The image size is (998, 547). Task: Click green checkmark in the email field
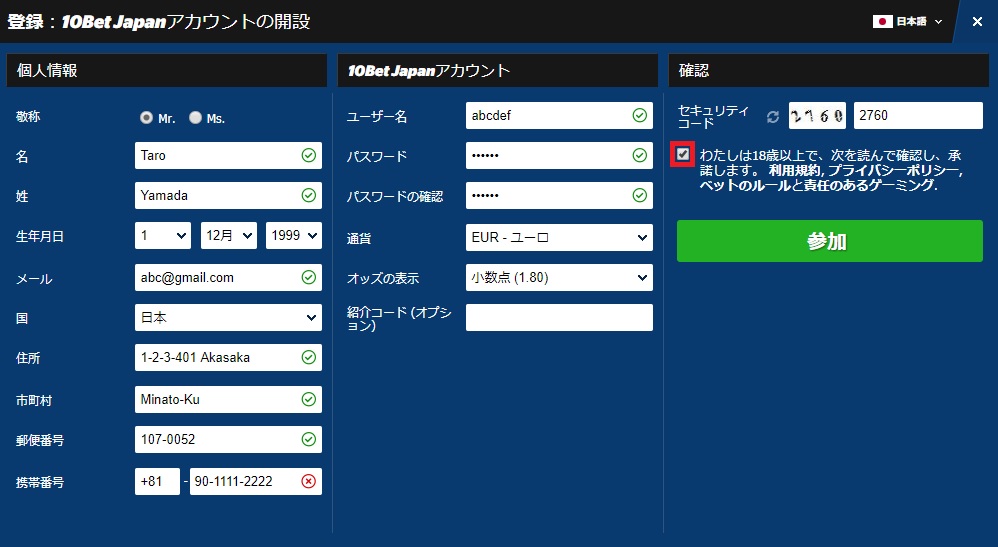point(309,277)
